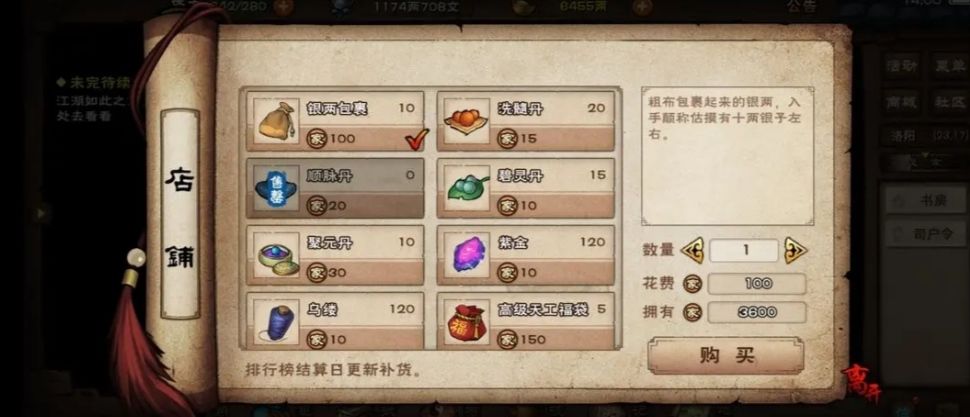Click the 花费 cost field showing 100

[x=757, y=284]
